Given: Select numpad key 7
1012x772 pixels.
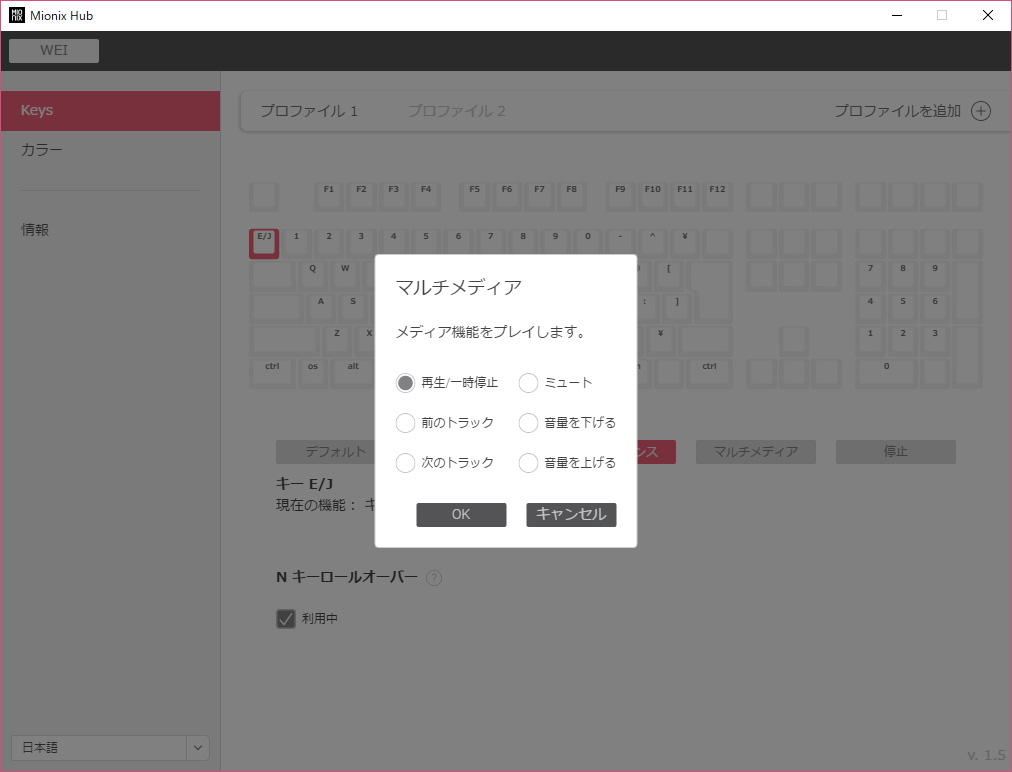Looking at the screenshot, I should [870, 274].
